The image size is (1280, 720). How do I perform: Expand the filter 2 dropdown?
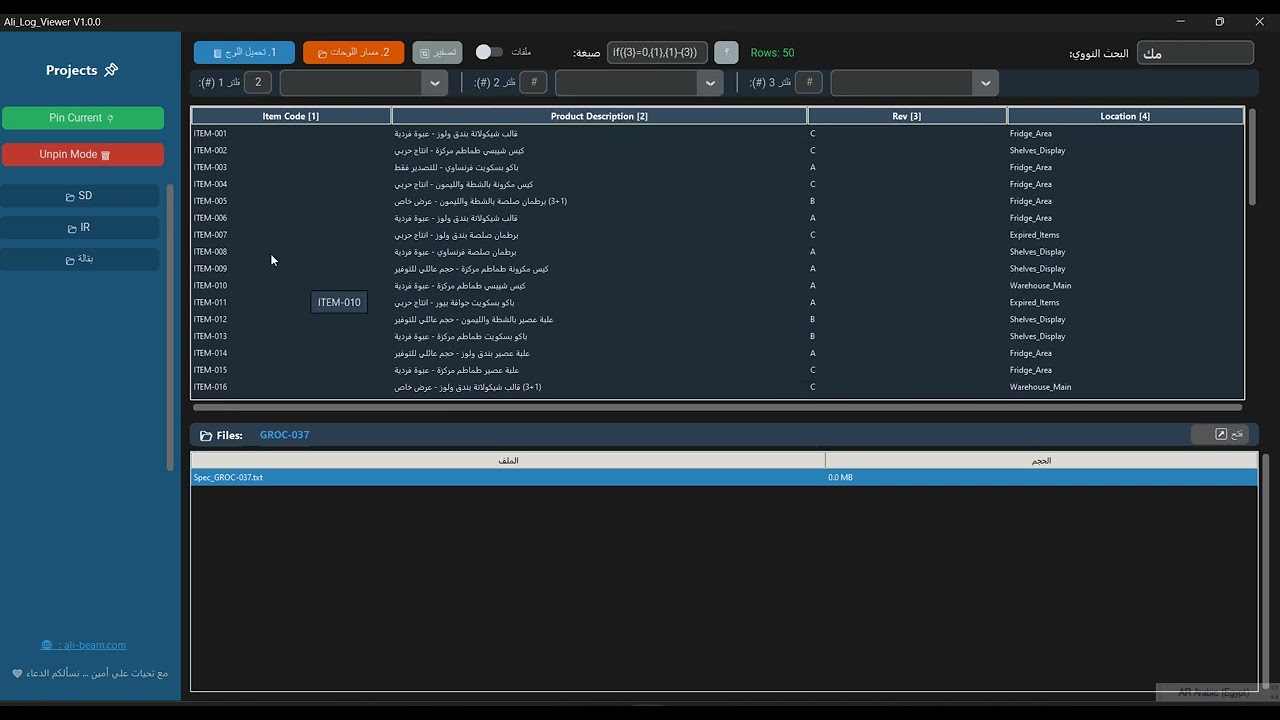point(711,83)
